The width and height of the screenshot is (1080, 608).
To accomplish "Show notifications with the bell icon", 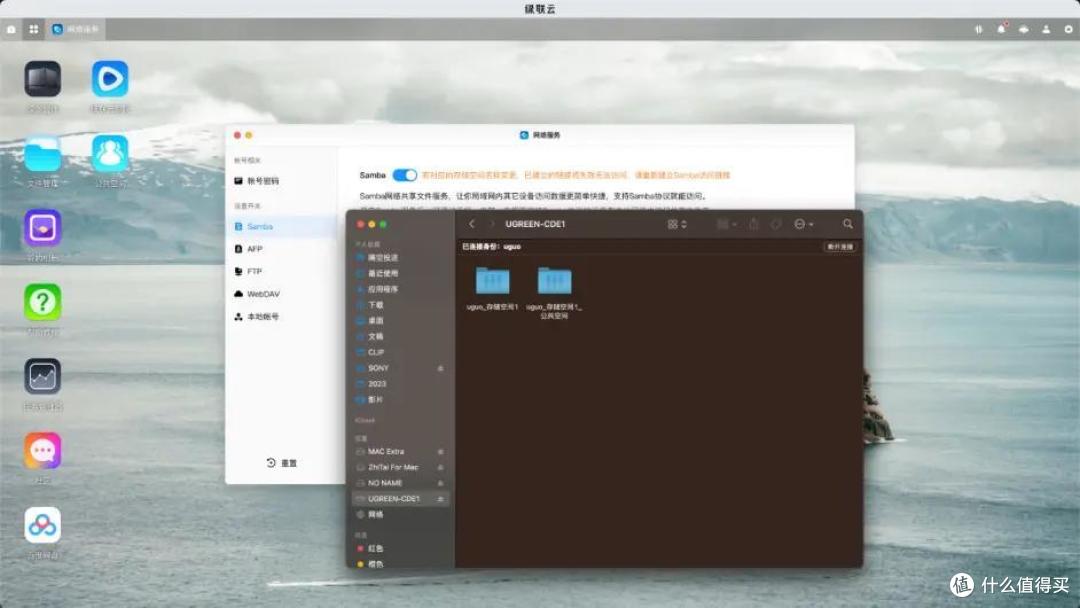I will click(1001, 29).
